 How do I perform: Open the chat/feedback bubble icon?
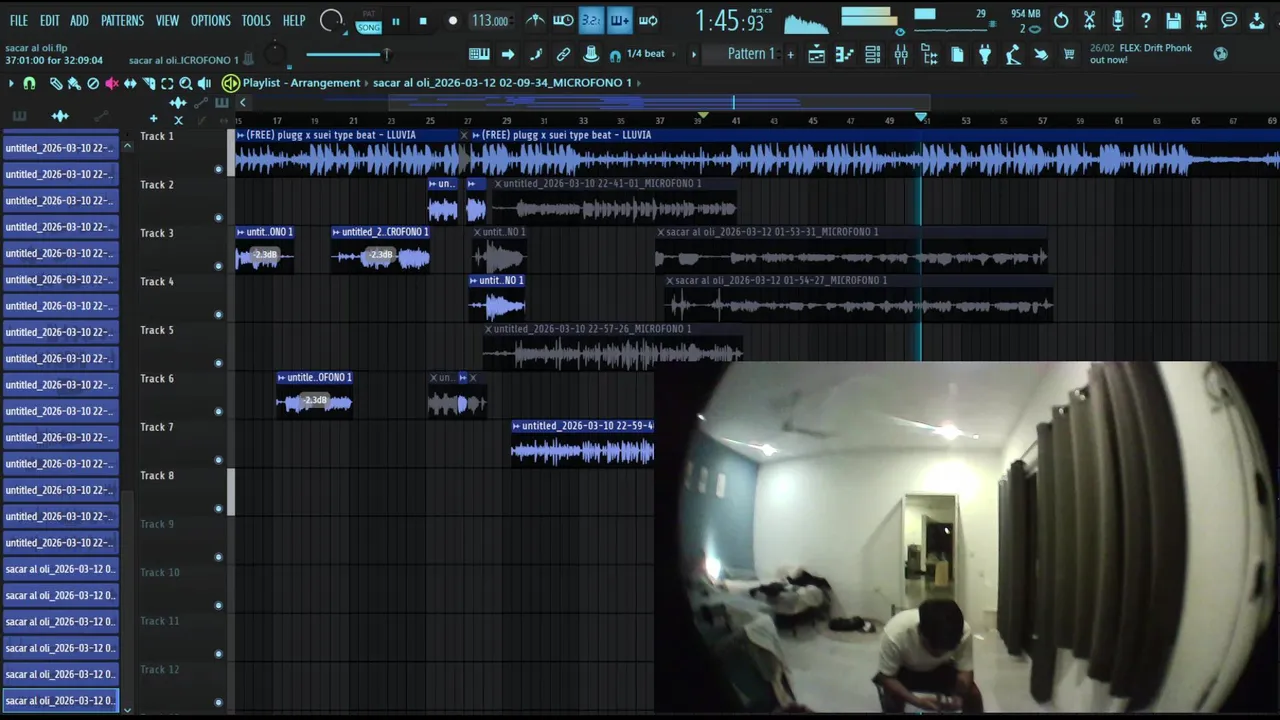point(1229,20)
